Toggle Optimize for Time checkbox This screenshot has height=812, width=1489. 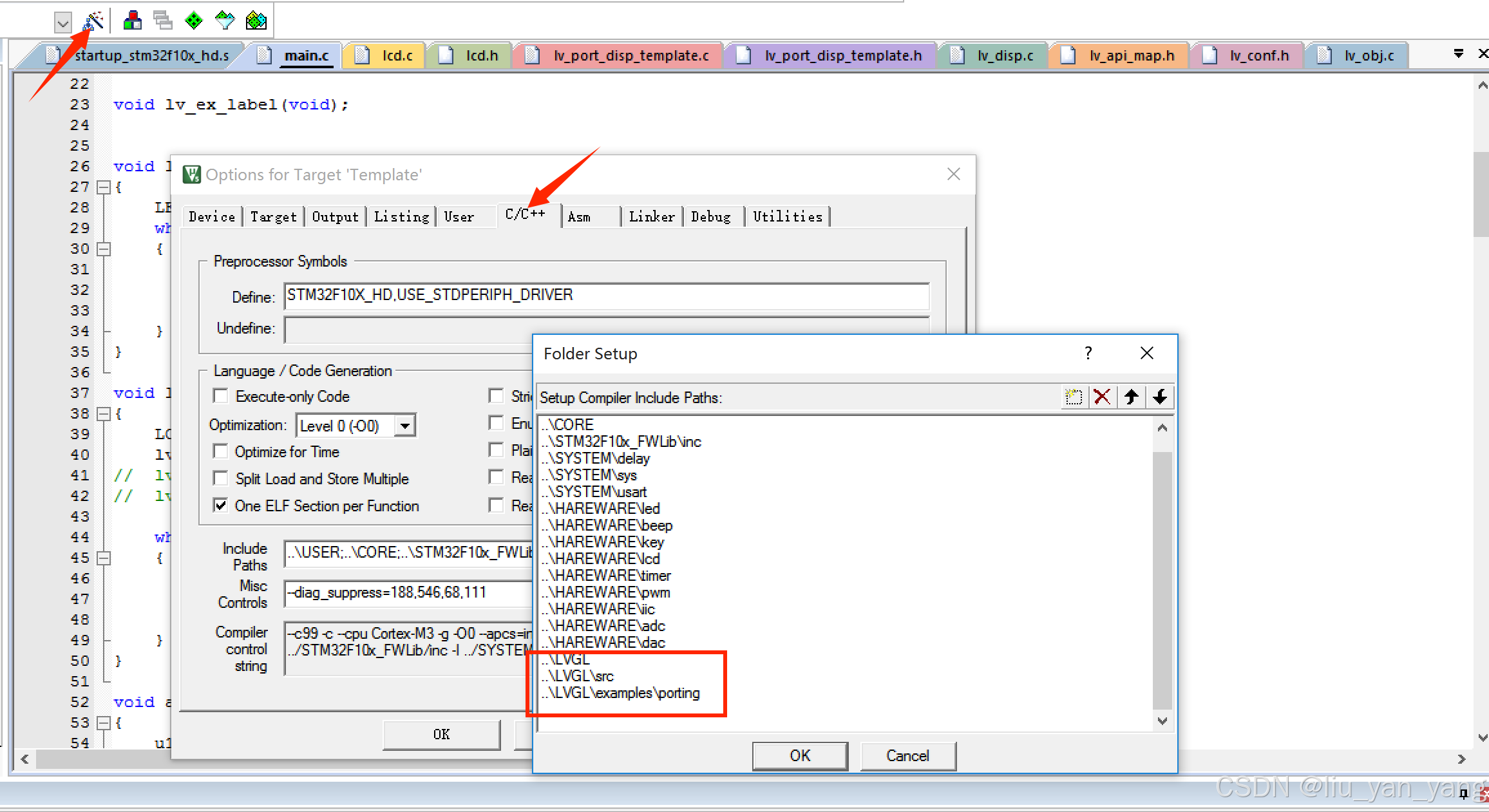(221, 451)
